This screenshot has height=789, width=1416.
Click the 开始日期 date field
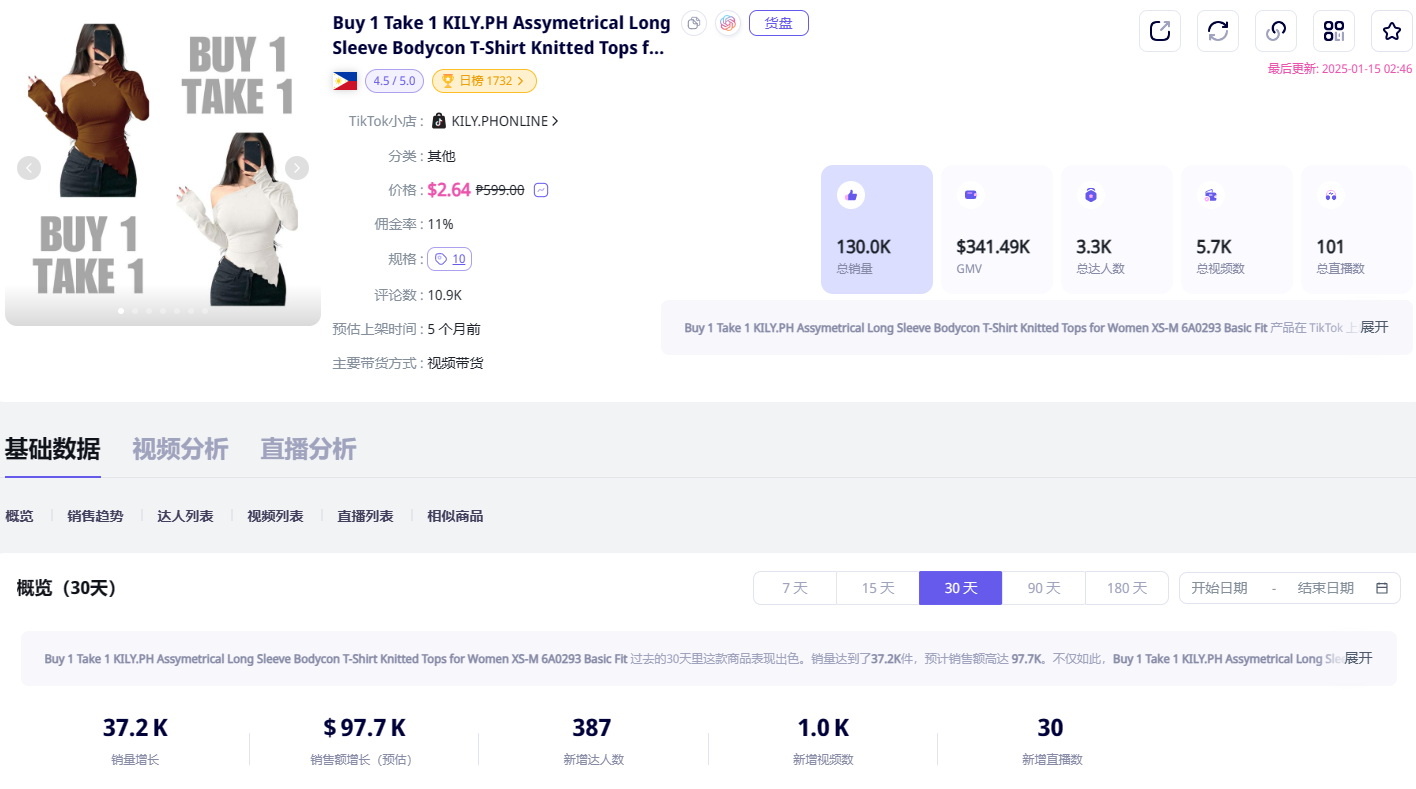tap(1219, 588)
